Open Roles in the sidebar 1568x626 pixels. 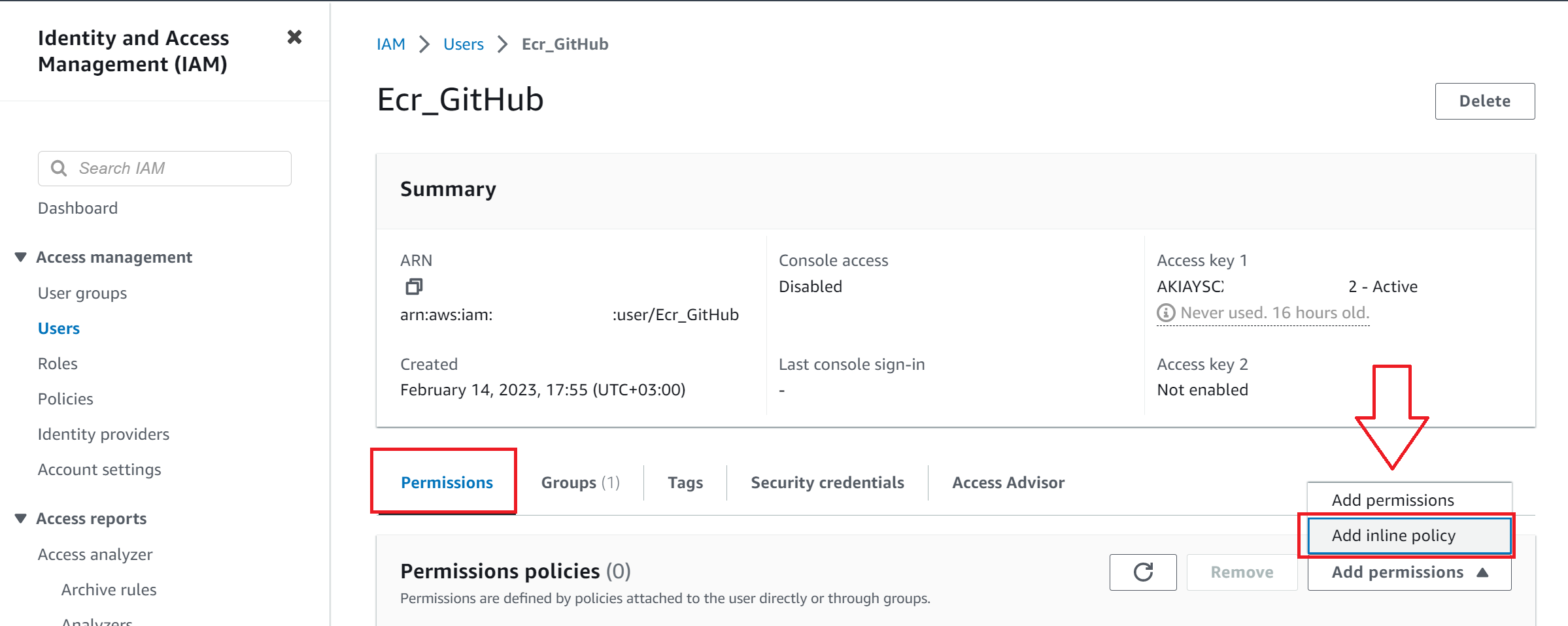(x=58, y=364)
